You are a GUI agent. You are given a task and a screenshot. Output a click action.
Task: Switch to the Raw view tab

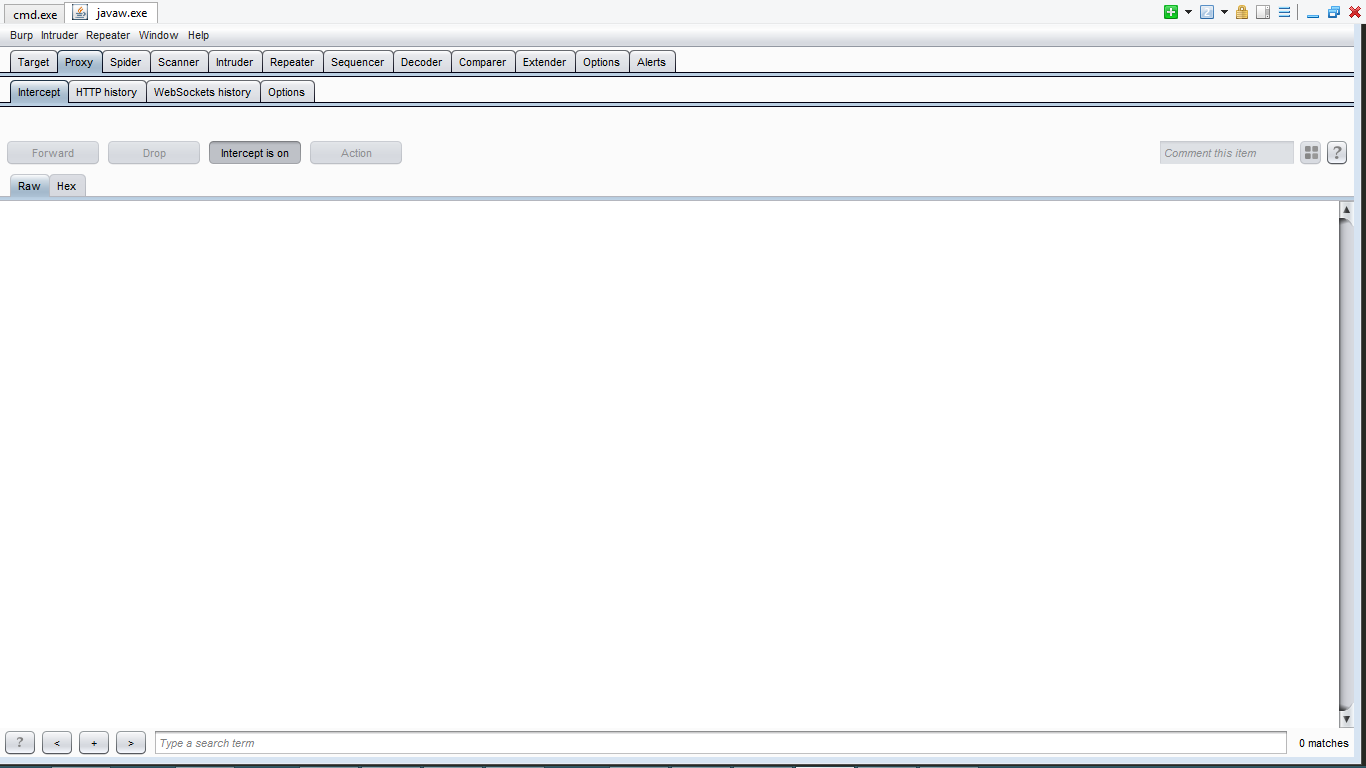point(29,186)
